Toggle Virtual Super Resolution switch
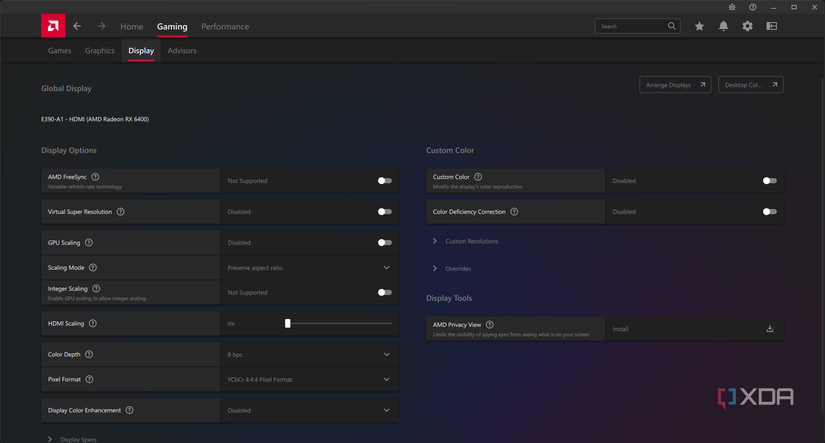This screenshot has width=825, height=443. (384, 212)
